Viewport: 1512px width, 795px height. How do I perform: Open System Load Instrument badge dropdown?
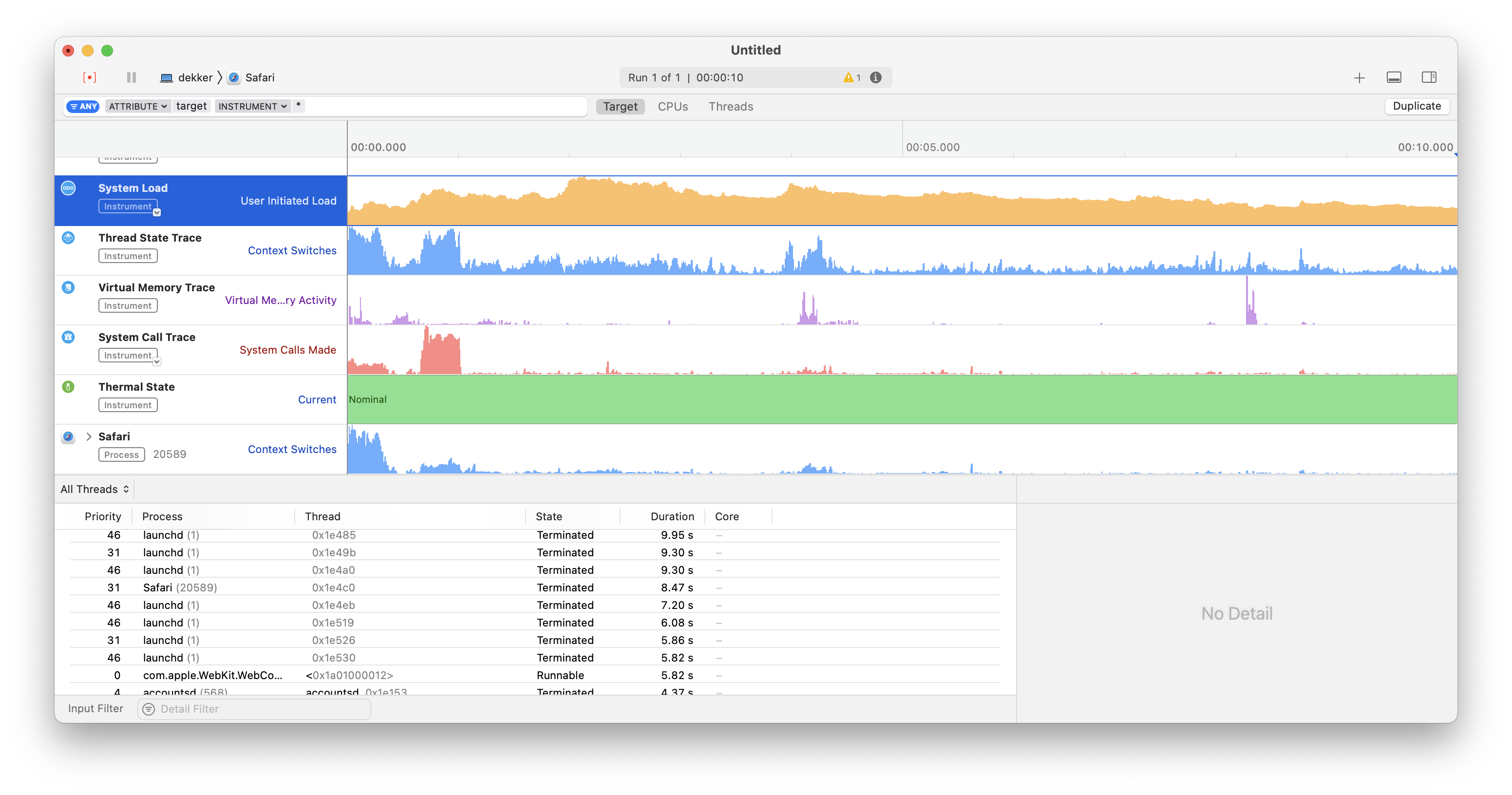coord(157,212)
